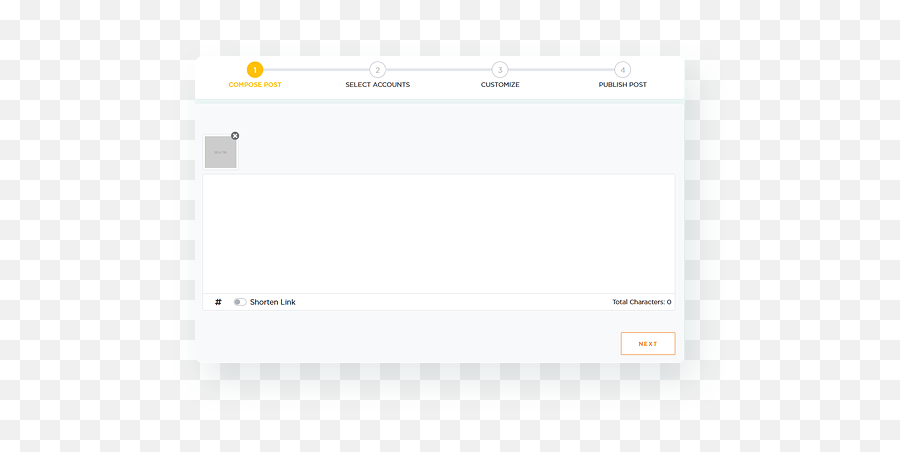Viewport: 900px width, 452px height.
Task: Click inside the post text area
Action: point(439,234)
